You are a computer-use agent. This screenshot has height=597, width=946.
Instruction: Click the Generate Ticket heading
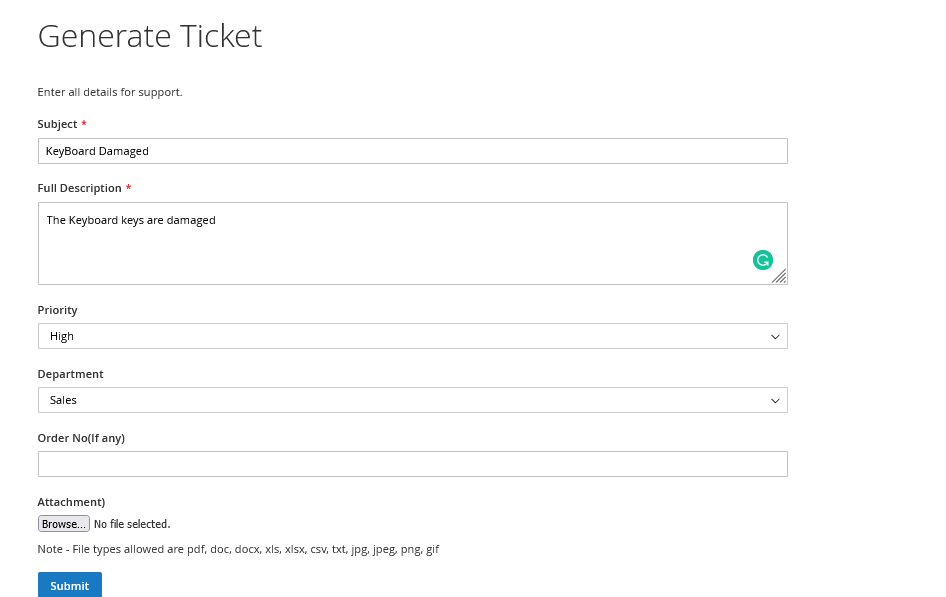click(150, 36)
